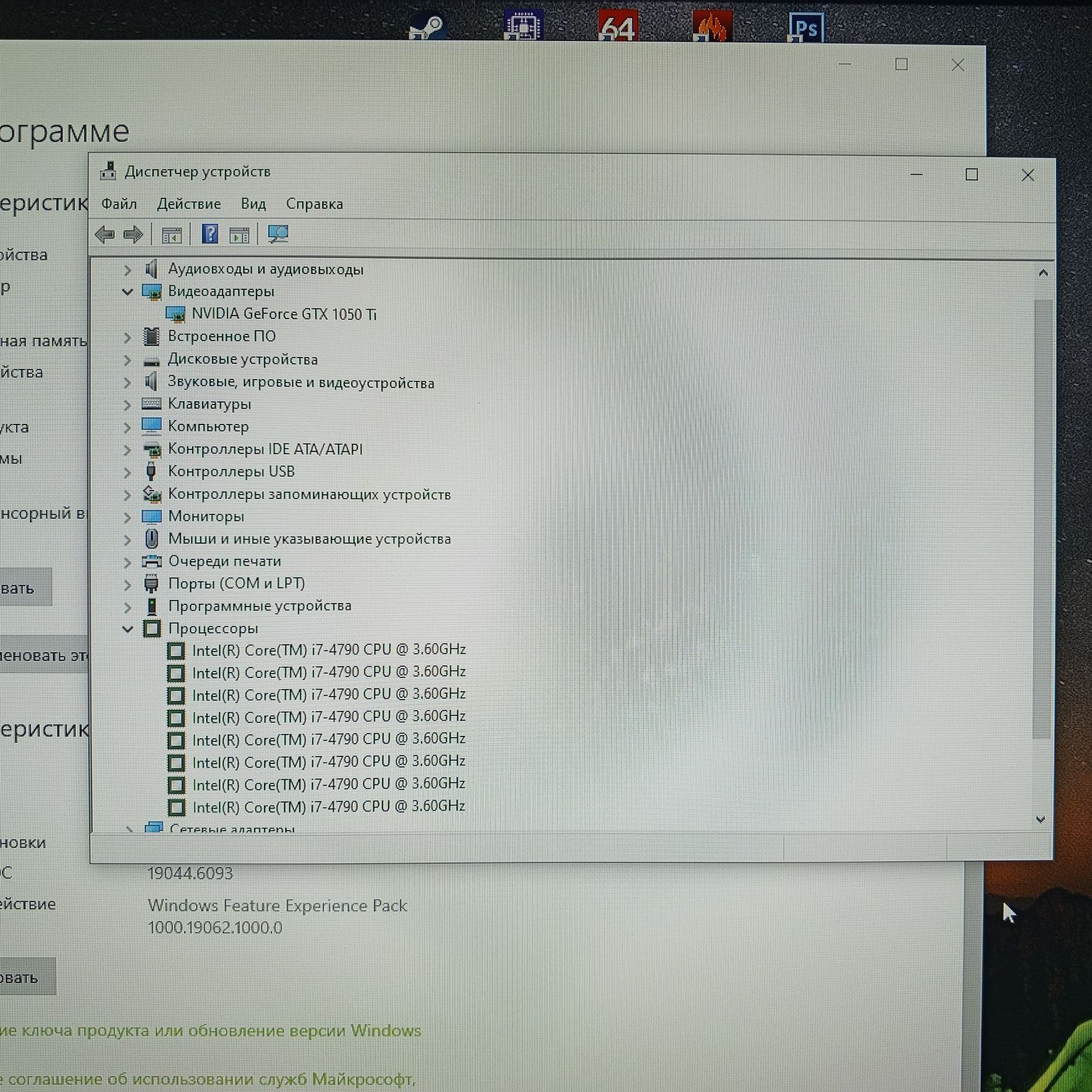Screen dimensions: 1092x1092
Task: Select Контроллеры USB tree item label
Action: [231, 471]
